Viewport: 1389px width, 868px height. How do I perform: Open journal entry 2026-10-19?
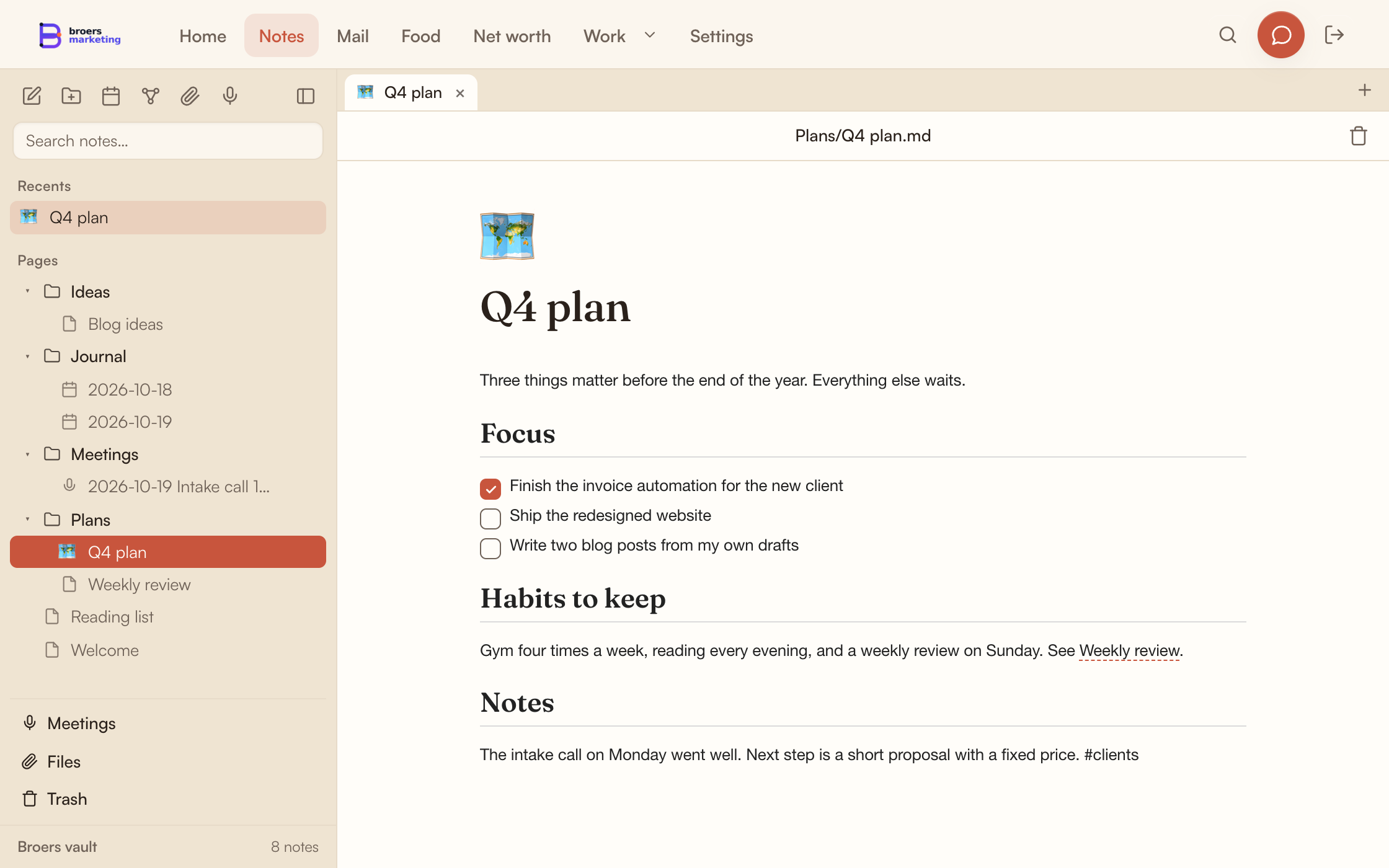pos(168,422)
